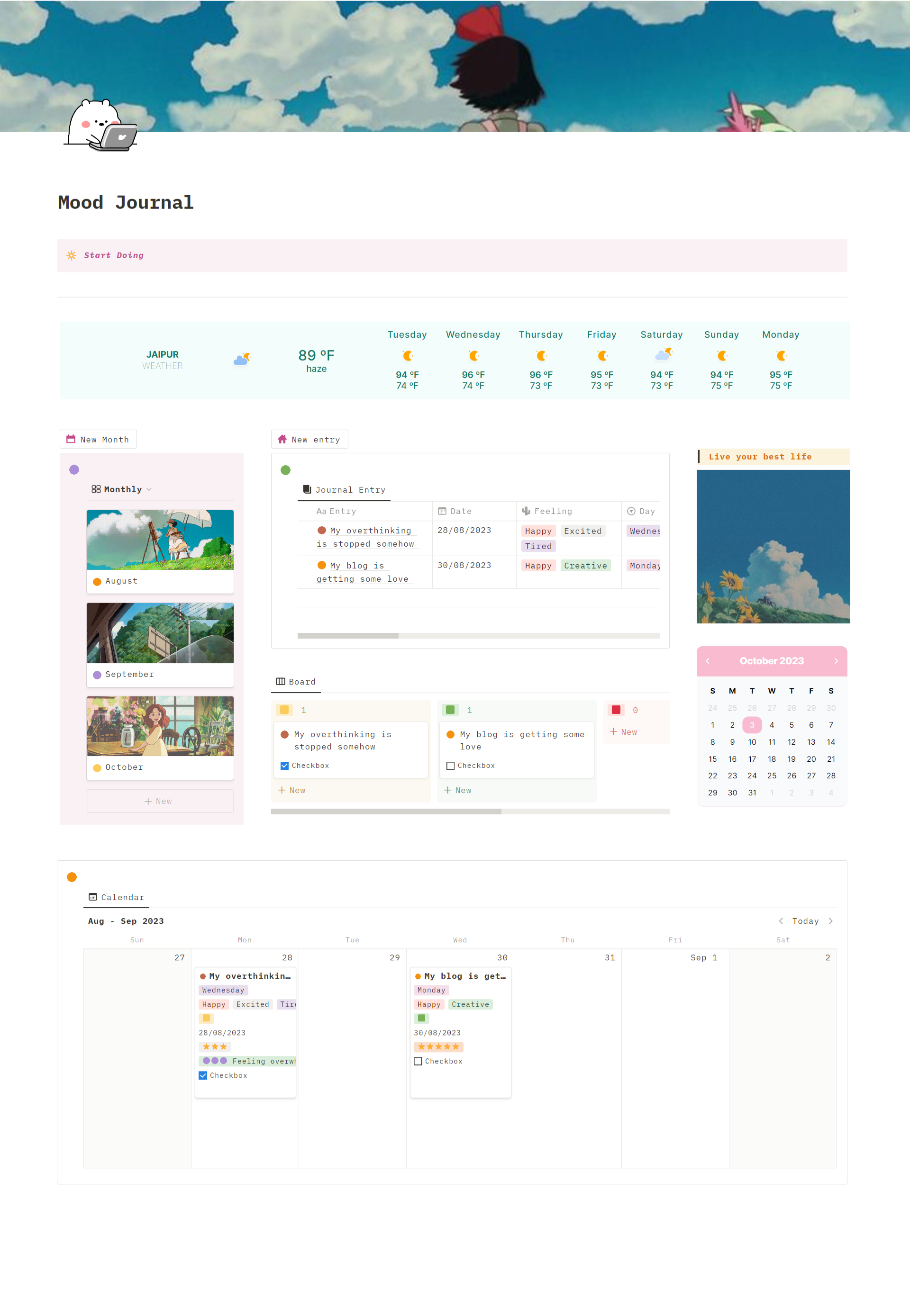Screen dimensions: 910x1316
Task: Click the current weather cloud-sun icon
Action: coord(242,359)
